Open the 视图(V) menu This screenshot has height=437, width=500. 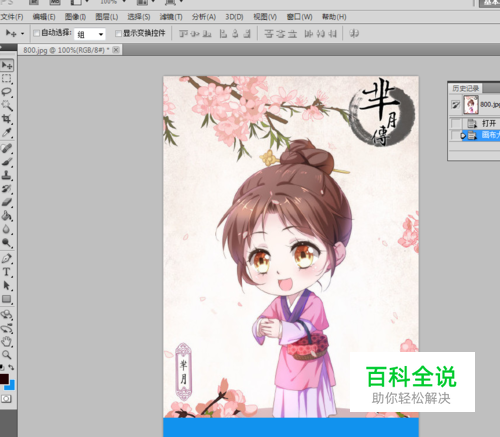pos(265,17)
